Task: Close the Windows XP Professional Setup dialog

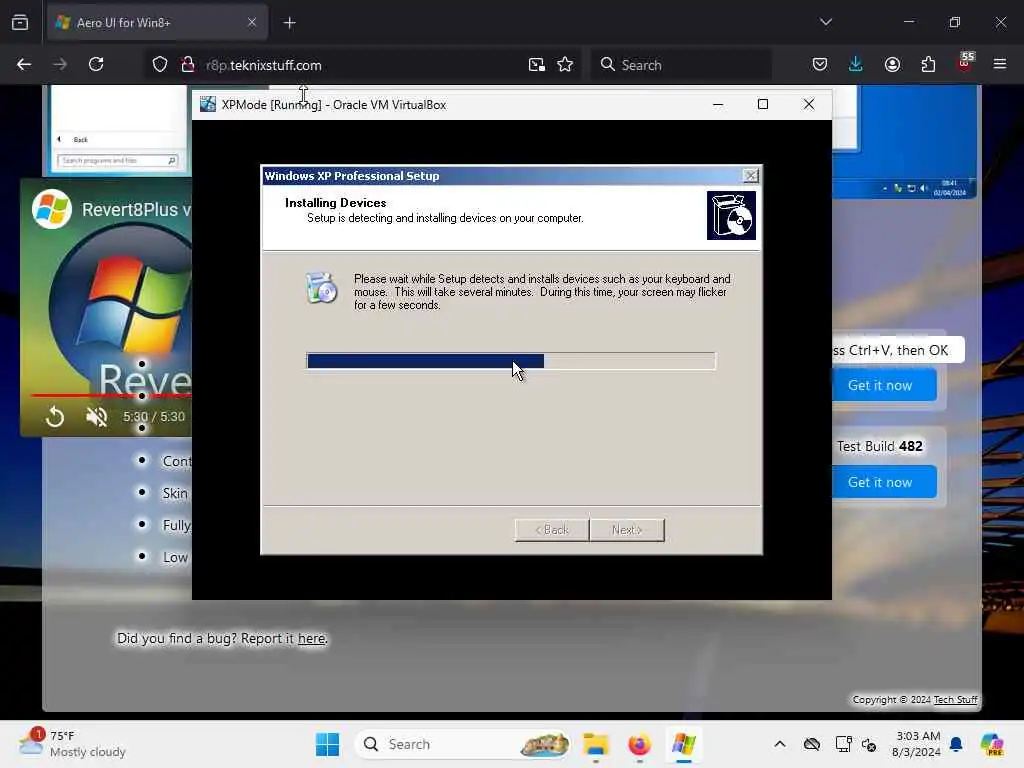Action: [x=751, y=176]
